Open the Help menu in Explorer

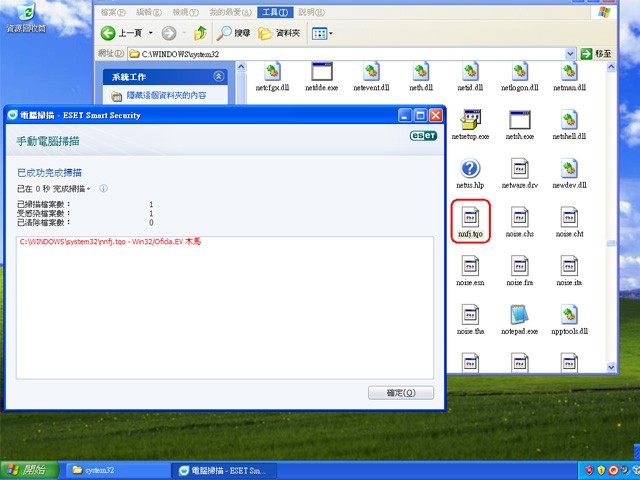(311, 12)
